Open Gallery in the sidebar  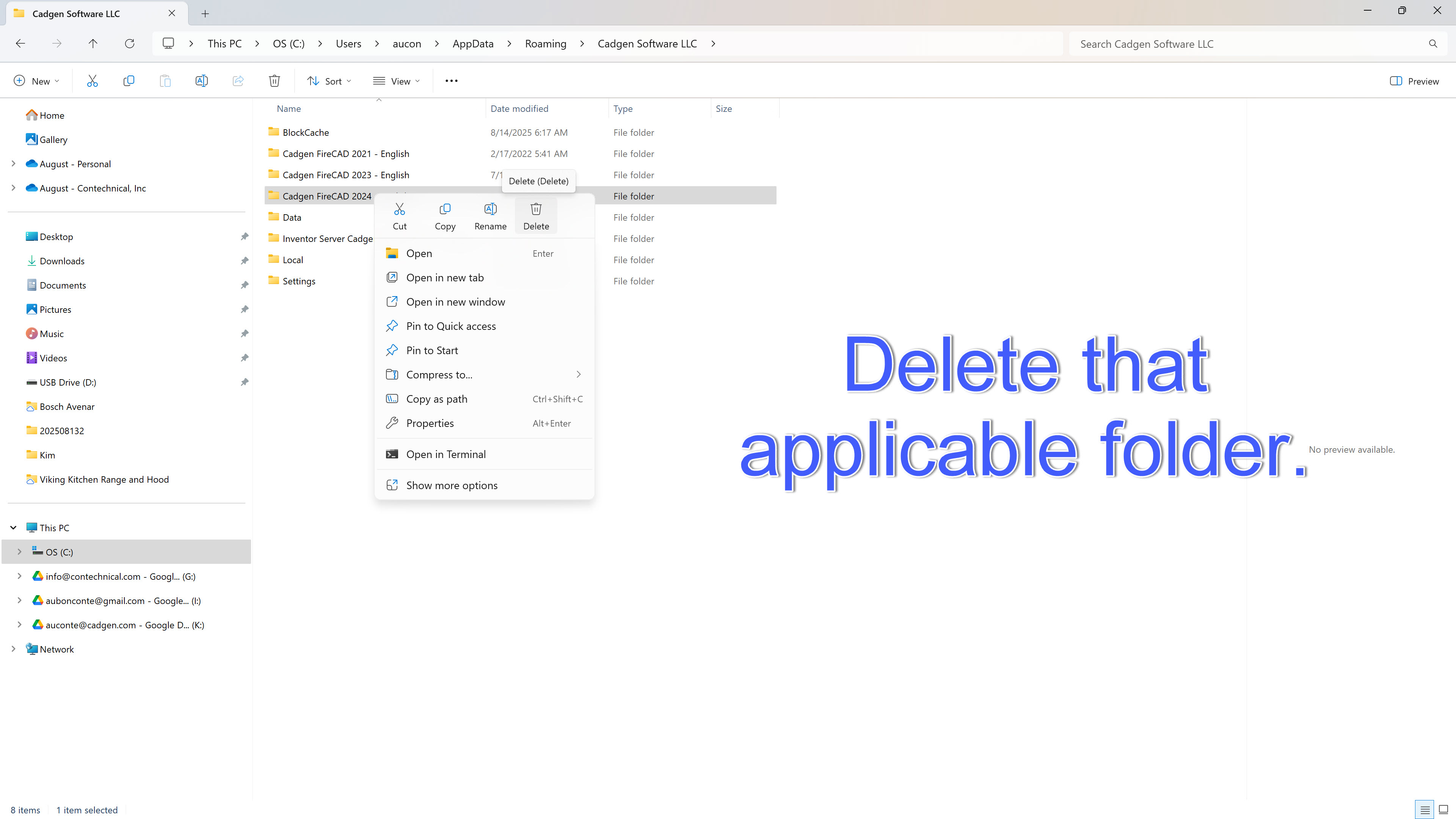pos(53,139)
